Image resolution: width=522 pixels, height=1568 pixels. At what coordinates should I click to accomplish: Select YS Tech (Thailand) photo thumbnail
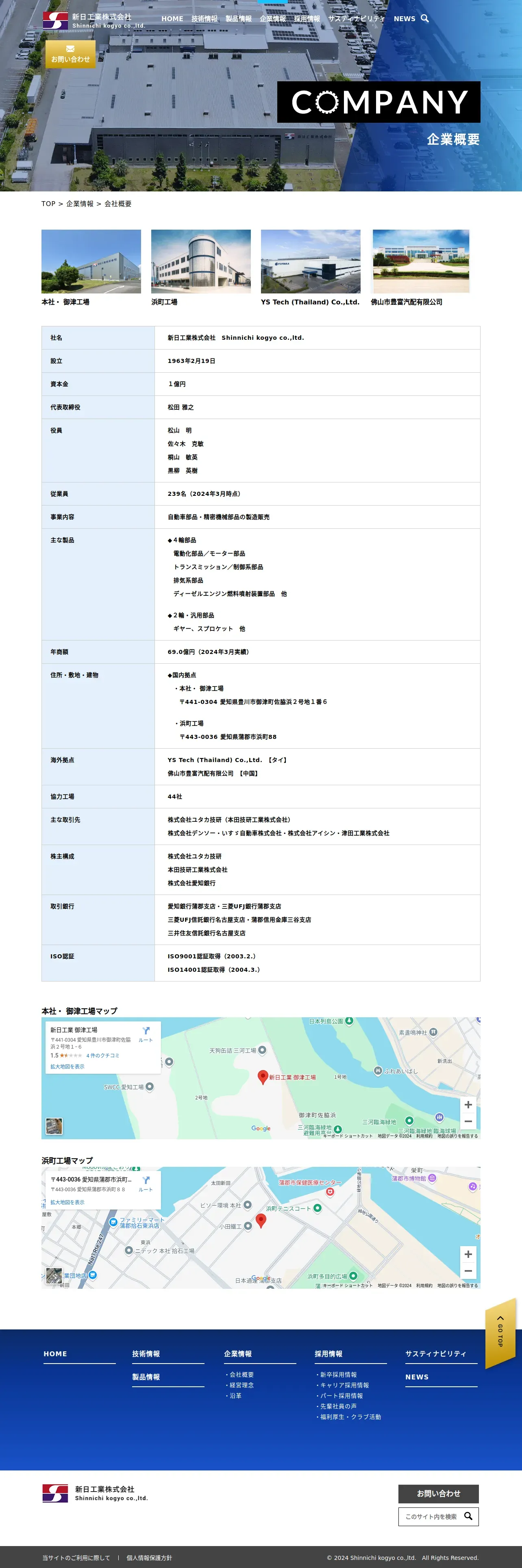(x=311, y=261)
